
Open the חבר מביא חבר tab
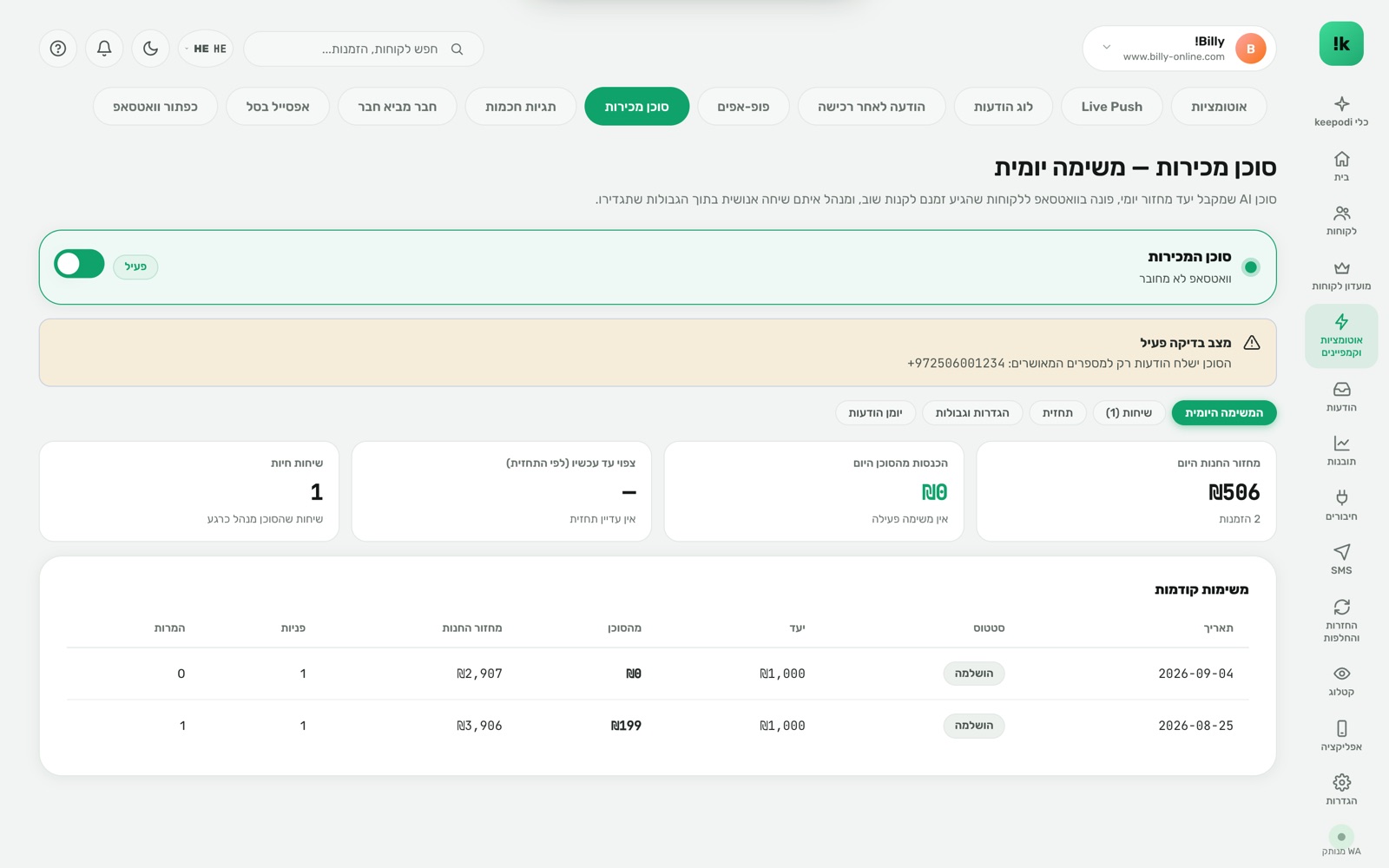pyautogui.click(x=397, y=107)
